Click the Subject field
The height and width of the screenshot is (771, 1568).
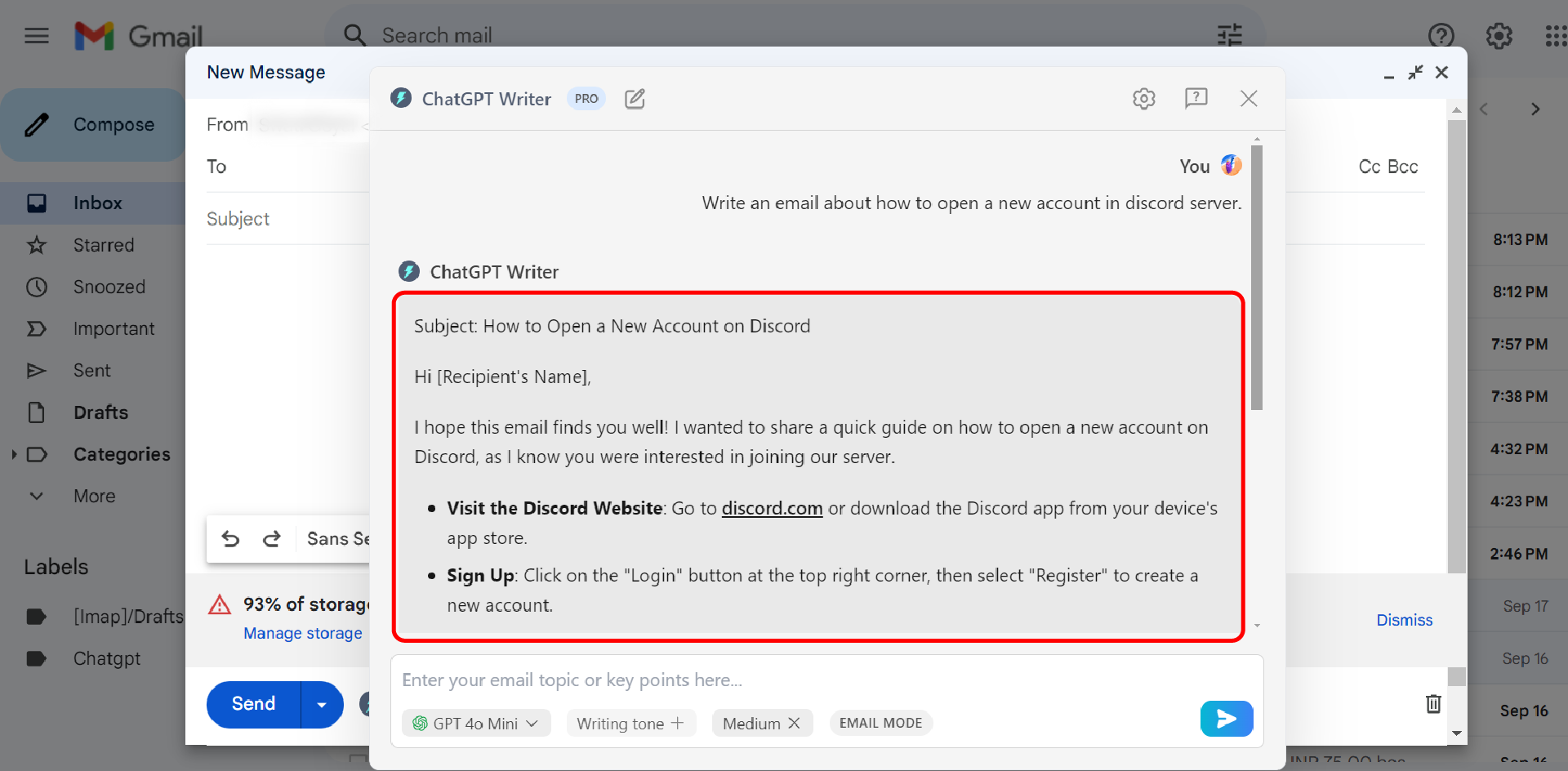(x=287, y=219)
